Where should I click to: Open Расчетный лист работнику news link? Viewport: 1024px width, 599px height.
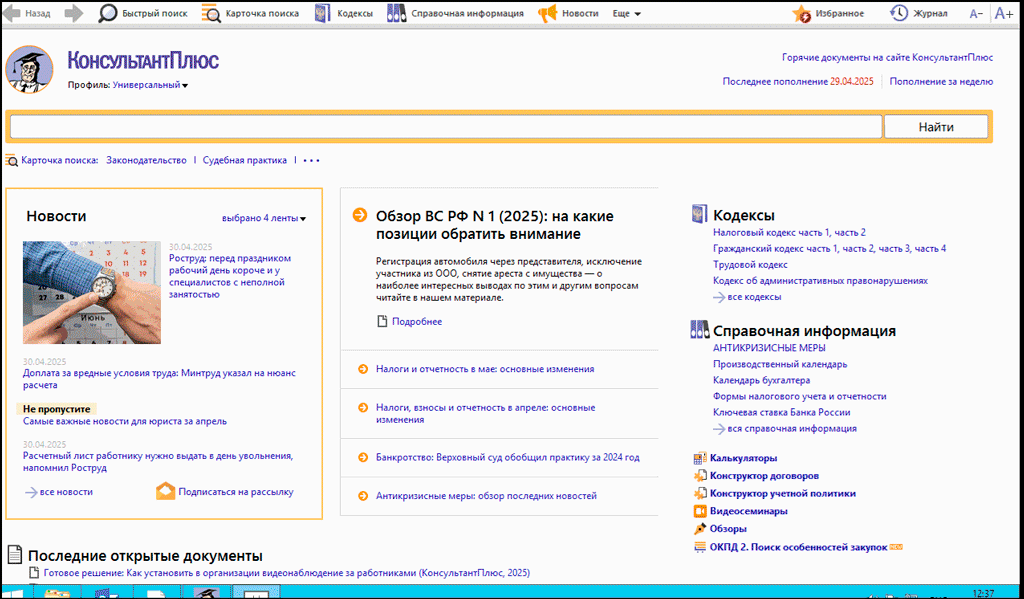[x=158, y=462]
